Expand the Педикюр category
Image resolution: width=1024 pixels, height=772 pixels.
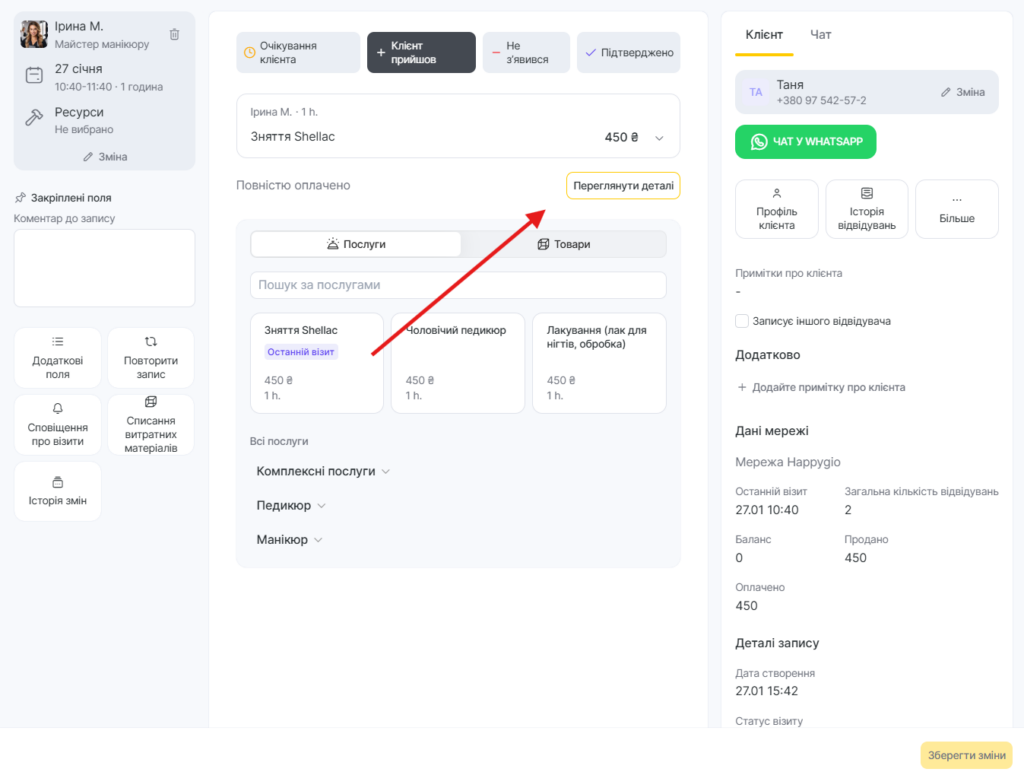click(x=291, y=506)
